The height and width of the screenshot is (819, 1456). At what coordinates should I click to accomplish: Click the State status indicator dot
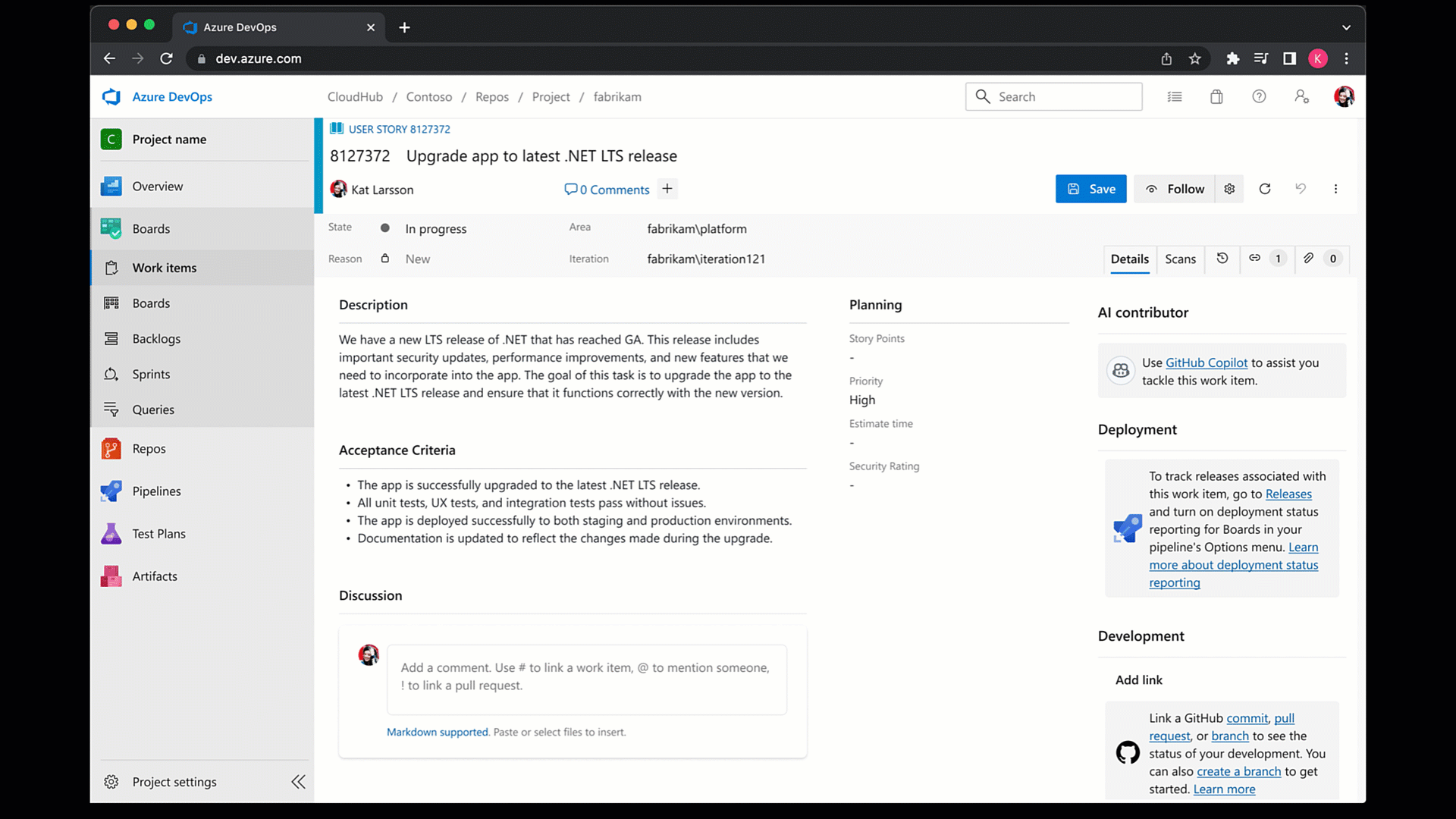384,227
